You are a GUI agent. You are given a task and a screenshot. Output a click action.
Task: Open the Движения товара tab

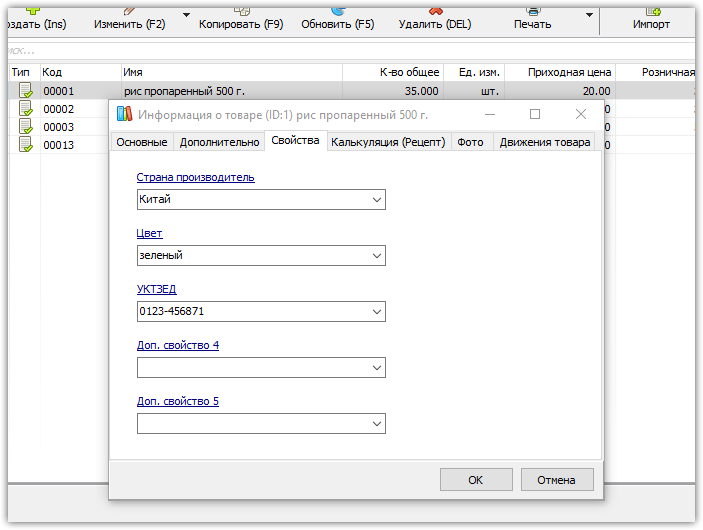coord(545,142)
